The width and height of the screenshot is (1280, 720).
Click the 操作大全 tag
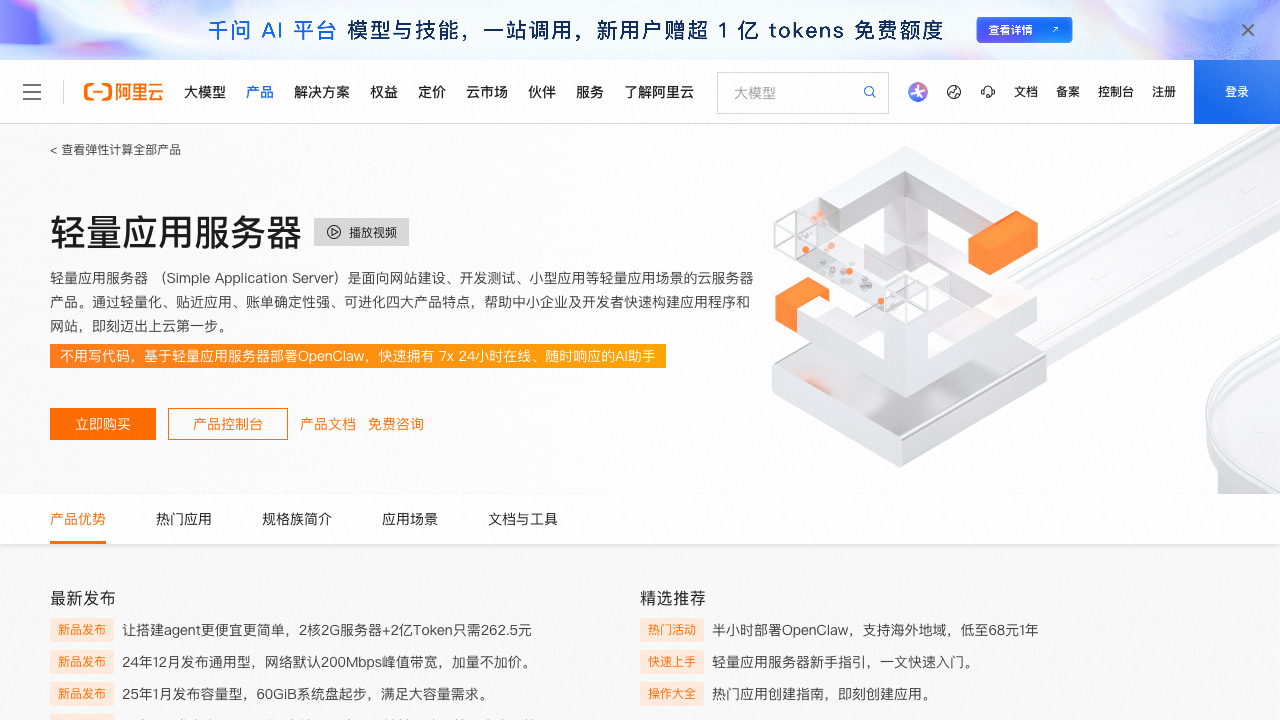[672, 694]
